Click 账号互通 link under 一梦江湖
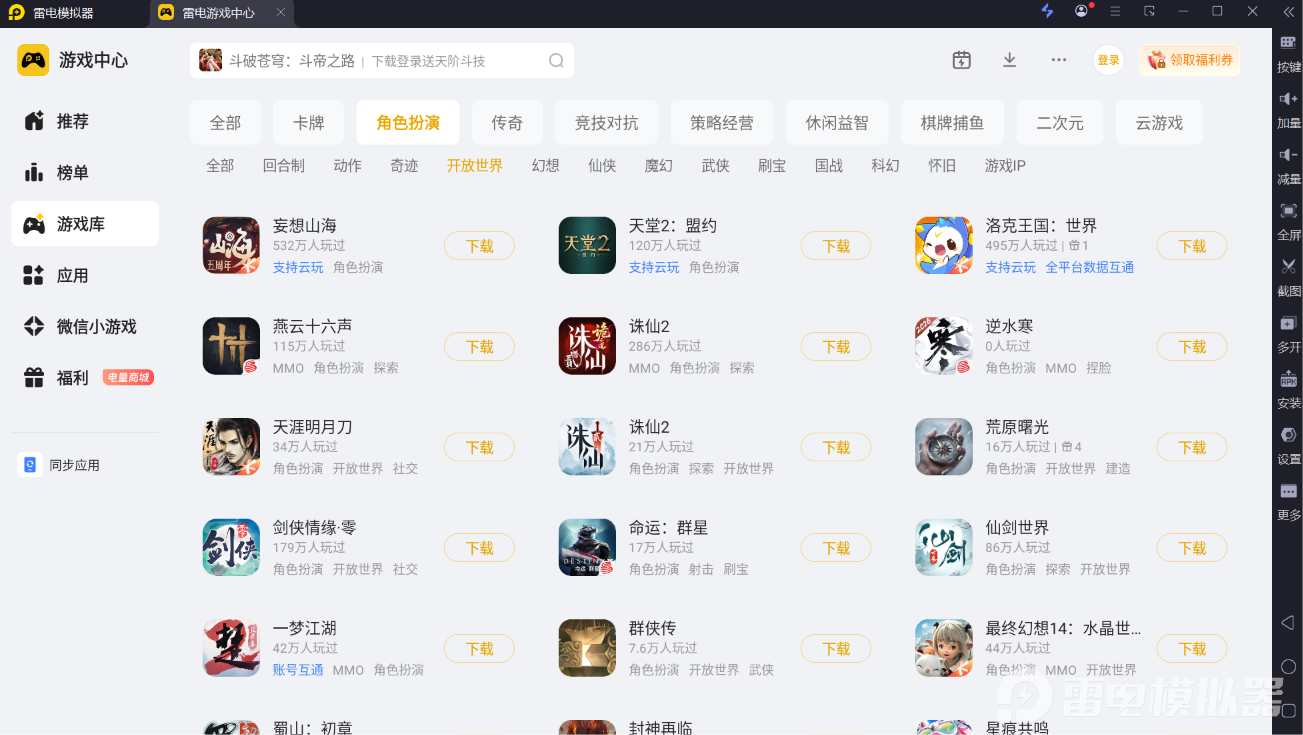The width and height of the screenshot is (1303, 735). [x=298, y=670]
